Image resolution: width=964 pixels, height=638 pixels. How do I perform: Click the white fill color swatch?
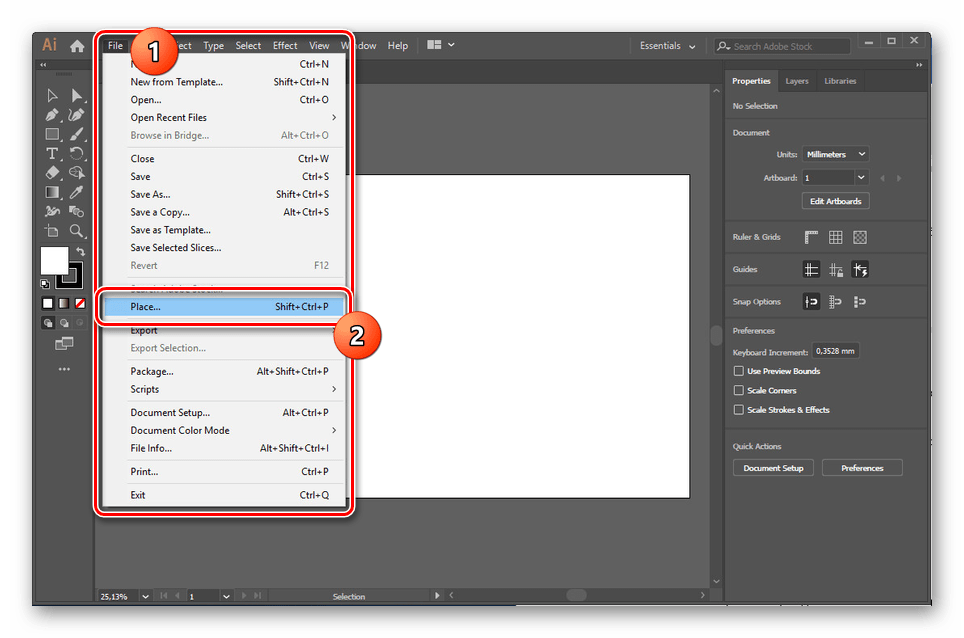pos(54,261)
